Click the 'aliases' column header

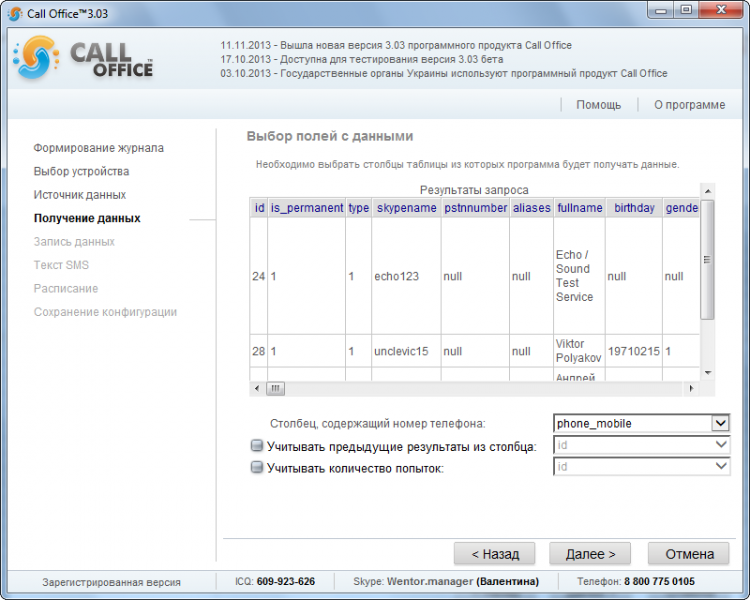point(532,208)
